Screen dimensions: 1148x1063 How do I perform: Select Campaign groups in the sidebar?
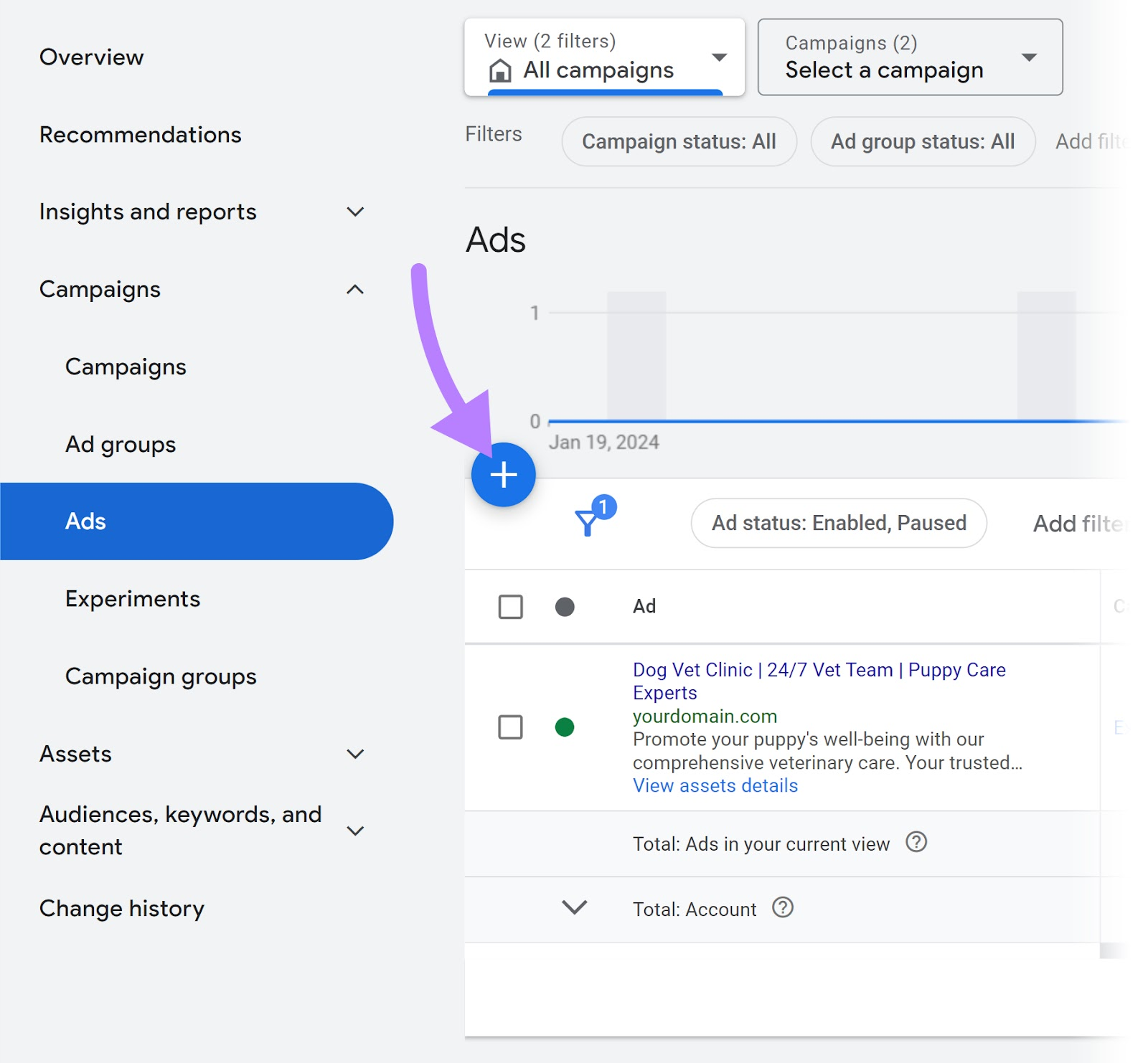[160, 676]
